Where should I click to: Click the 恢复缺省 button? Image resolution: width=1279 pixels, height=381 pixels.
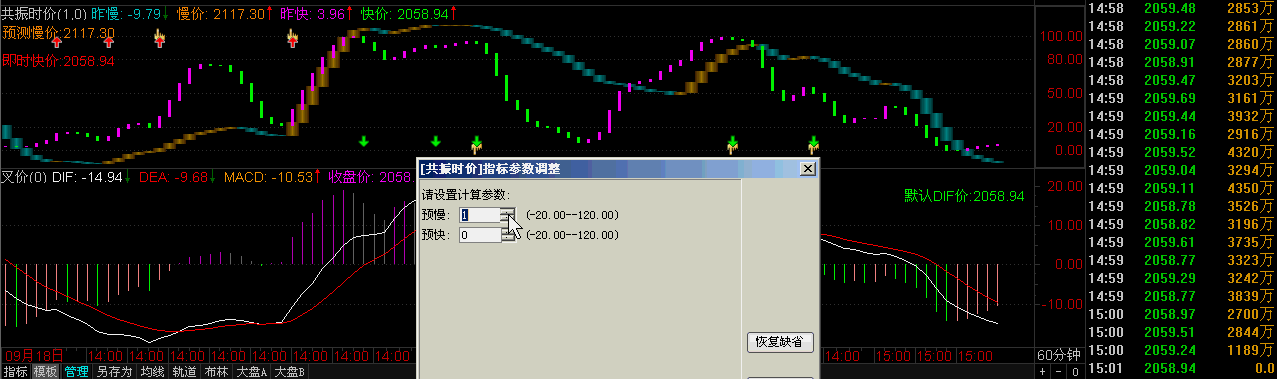pyautogui.click(x=780, y=342)
